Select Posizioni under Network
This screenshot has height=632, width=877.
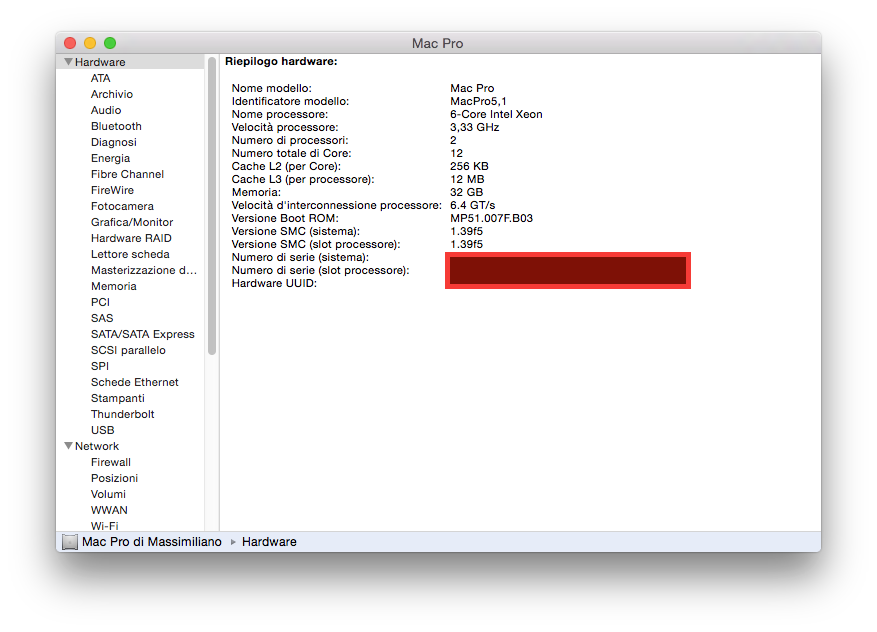point(114,478)
